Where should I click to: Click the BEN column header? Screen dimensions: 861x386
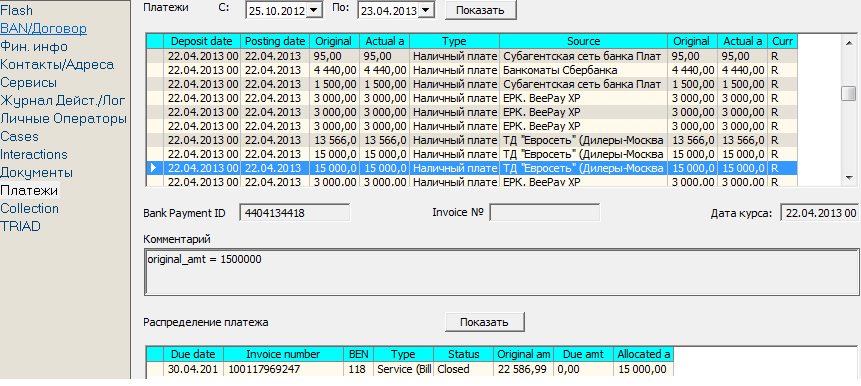(359, 354)
